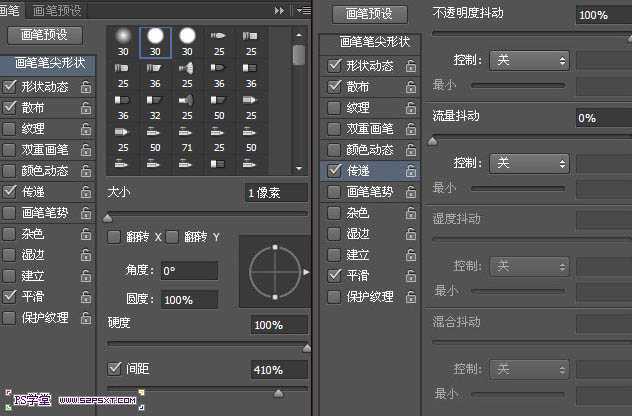The height and width of the screenshot is (416, 632).
Task: Open 控制 dropdown under 不透明度抖动
Action: 529,61
